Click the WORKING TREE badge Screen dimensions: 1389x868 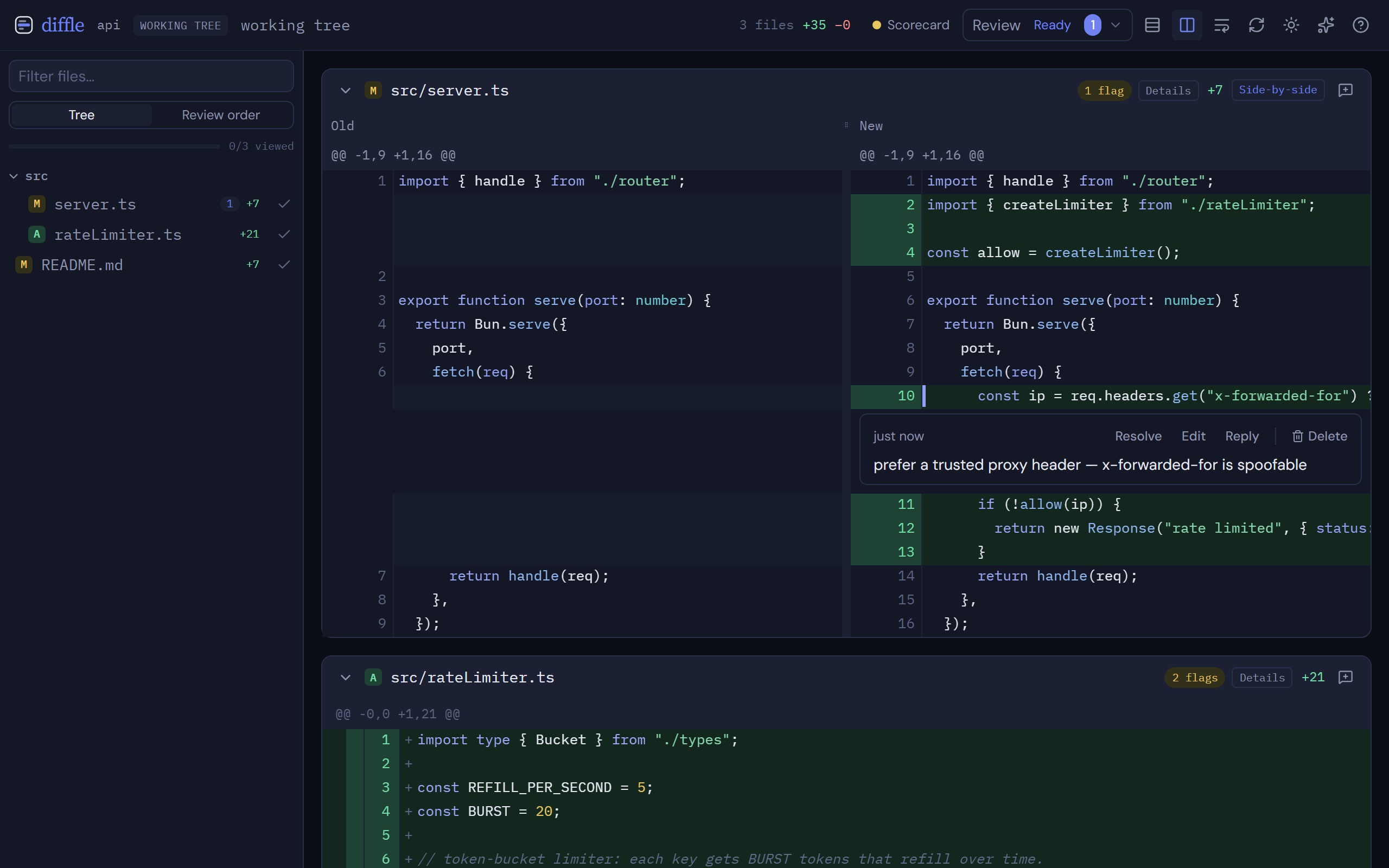(x=180, y=25)
